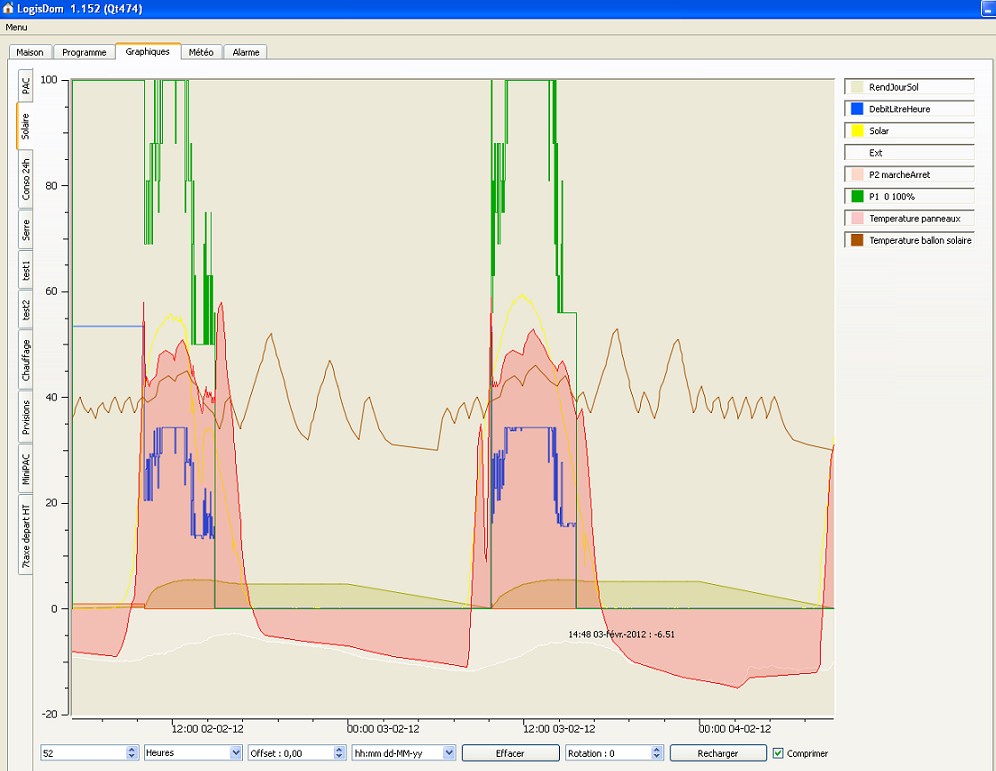Select the green P1 0 100% legend entry
Image resolution: width=996 pixels, height=771 pixels.
point(909,197)
